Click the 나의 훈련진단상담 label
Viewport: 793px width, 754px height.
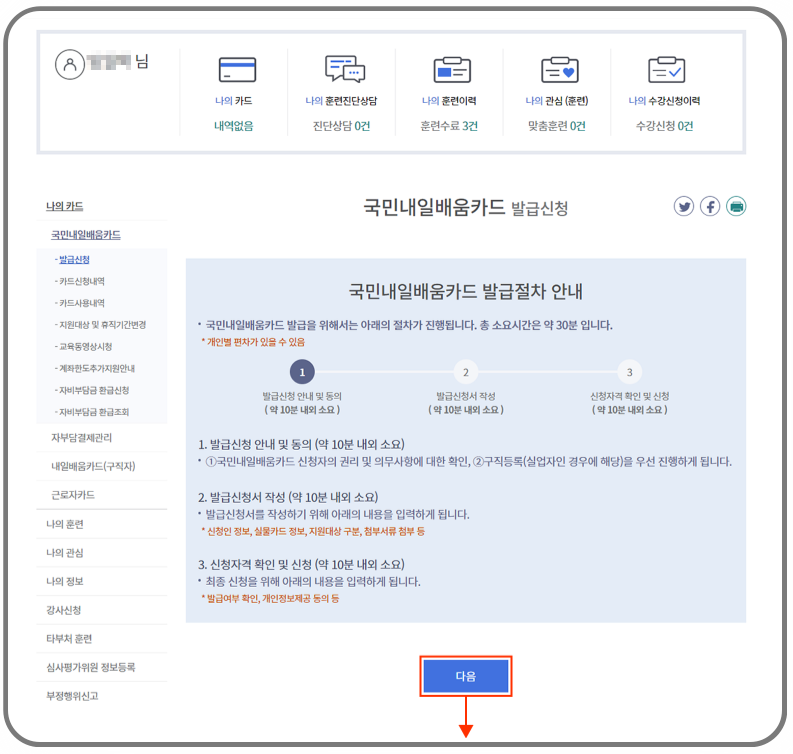(341, 101)
